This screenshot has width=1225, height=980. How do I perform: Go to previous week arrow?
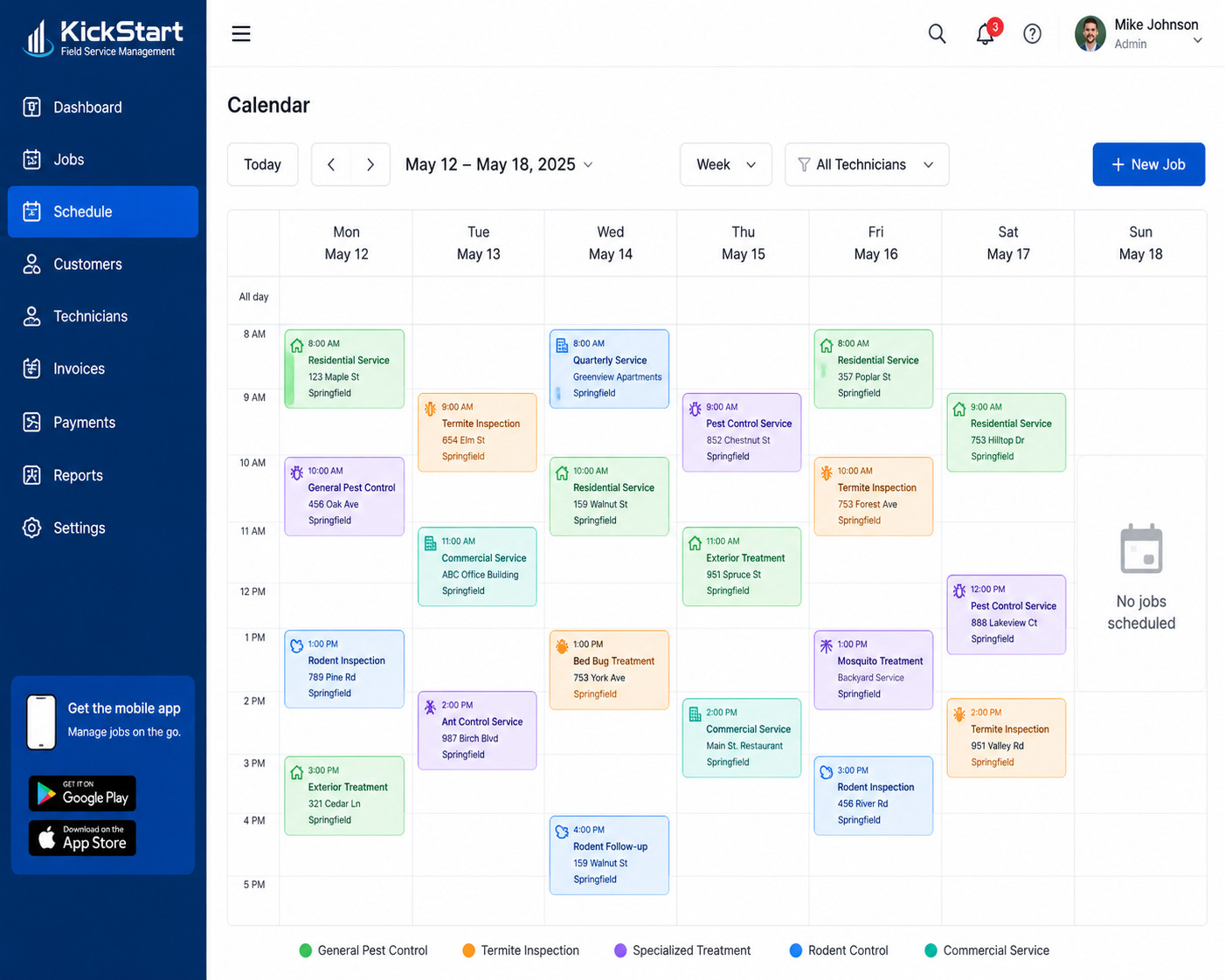tap(331, 164)
